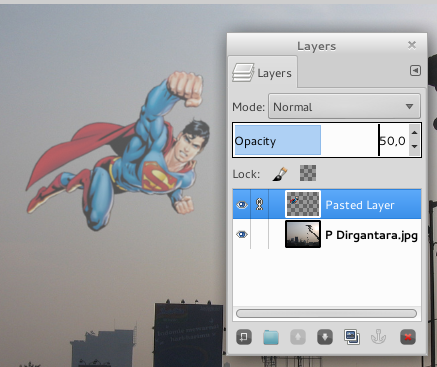Toggle the lock pixels paintbrush icon
Image resolution: width=437 pixels, height=367 pixels.
280,174
